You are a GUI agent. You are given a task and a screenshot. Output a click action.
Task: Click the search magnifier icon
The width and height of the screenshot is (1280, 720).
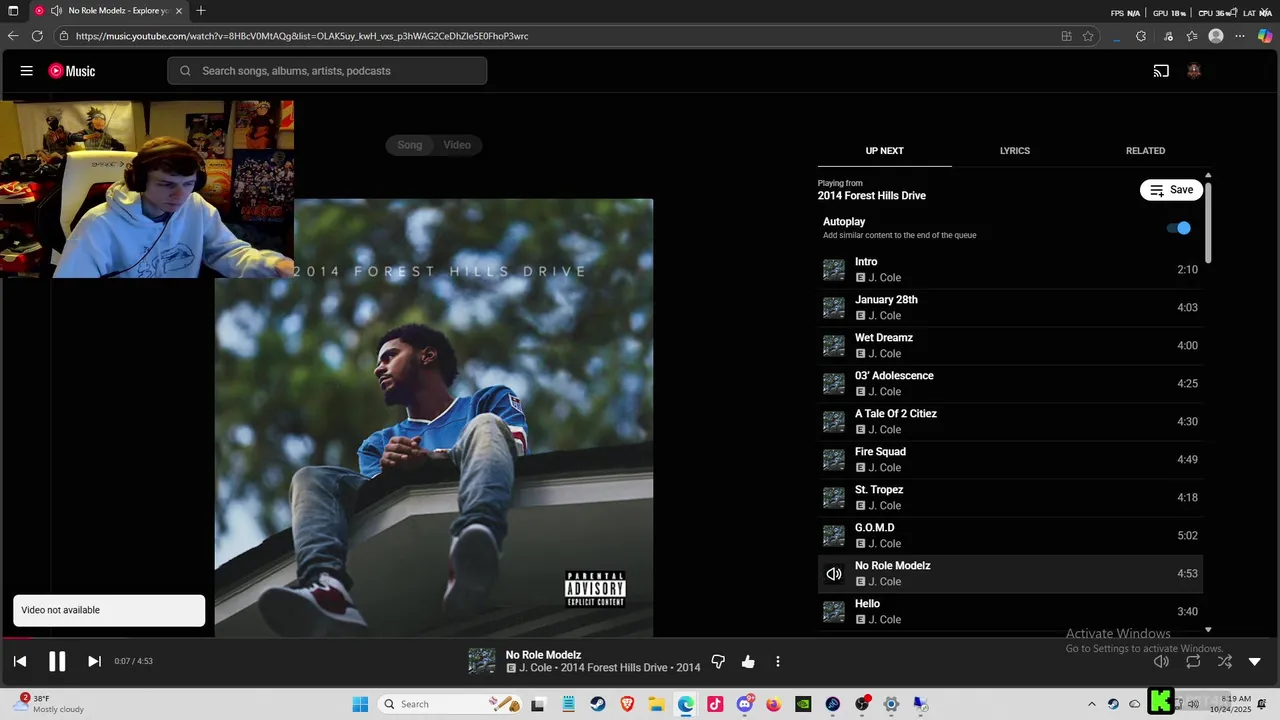click(185, 71)
